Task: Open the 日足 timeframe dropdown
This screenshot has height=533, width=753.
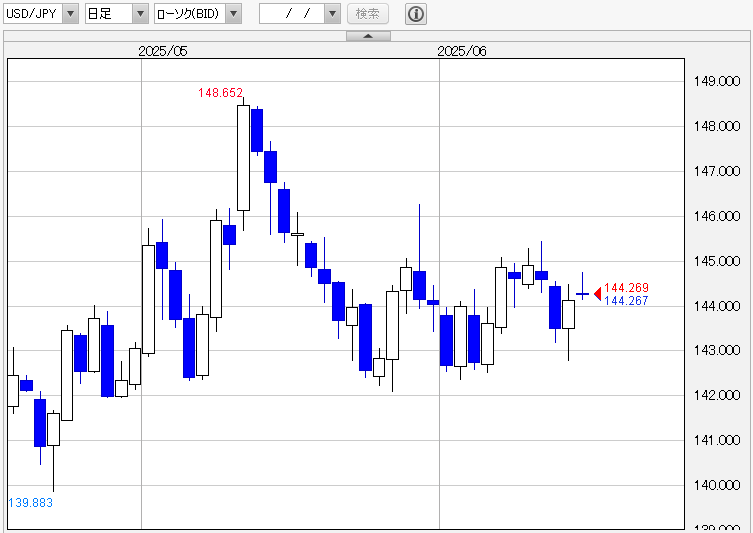Action: [117, 13]
